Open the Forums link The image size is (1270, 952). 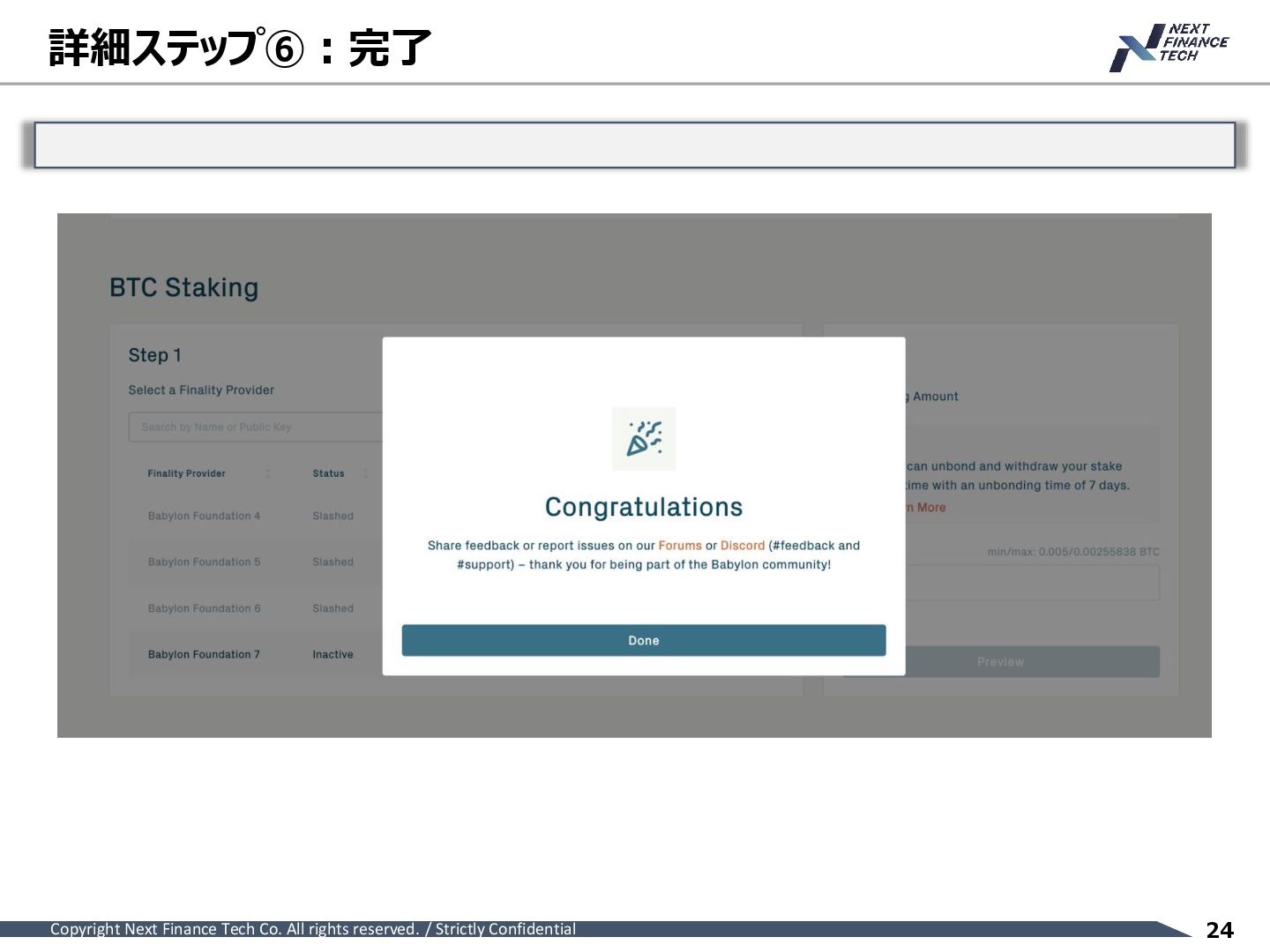coord(680,546)
